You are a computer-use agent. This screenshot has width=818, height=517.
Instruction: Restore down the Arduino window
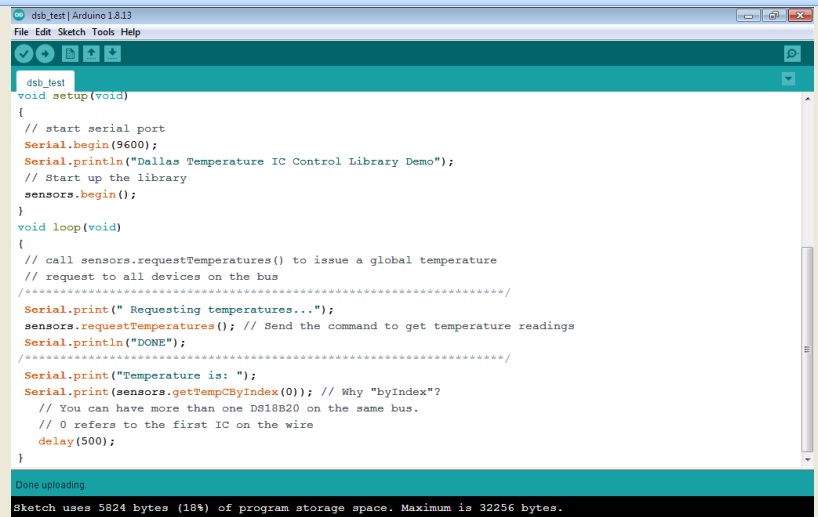[x=773, y=16]
